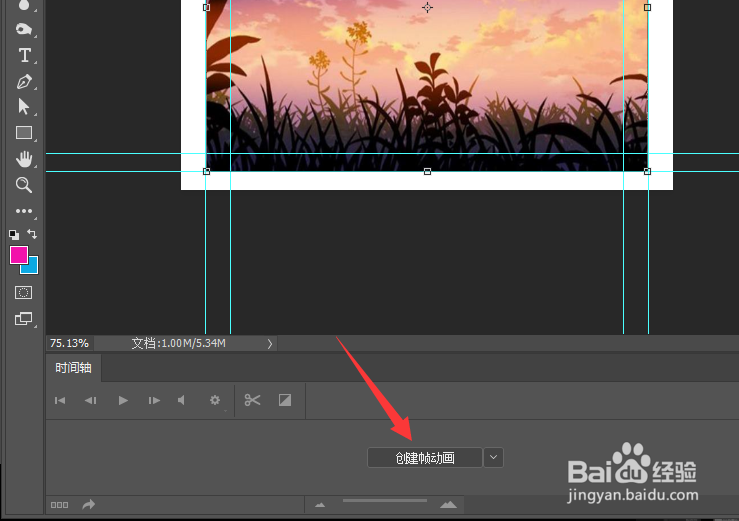The width and height of the screenshot is (739, 521).
Task: Reset default foreground and background colors
Action: [14, 234]
